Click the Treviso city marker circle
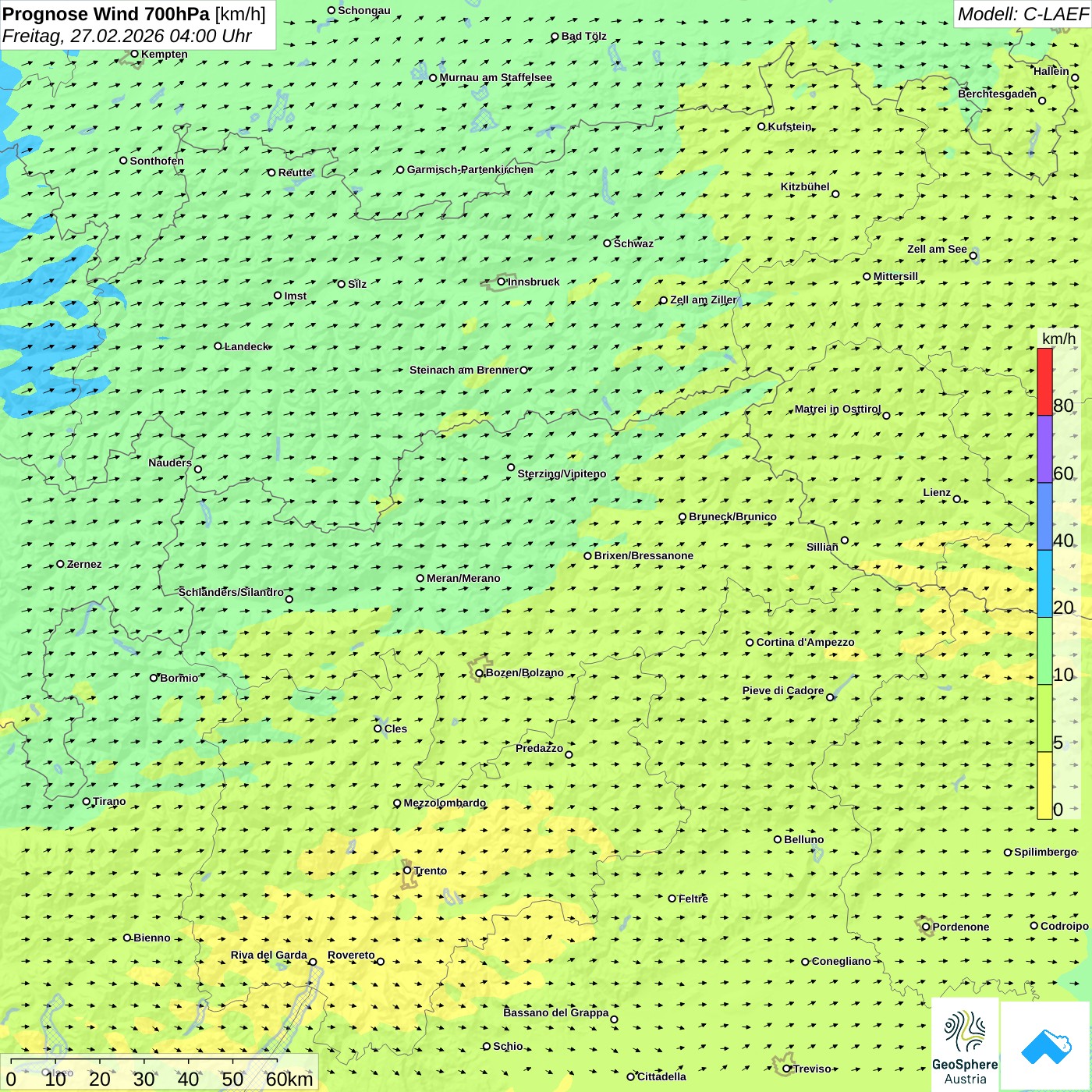The image size is (1092, 1092). click(787, 1069)
